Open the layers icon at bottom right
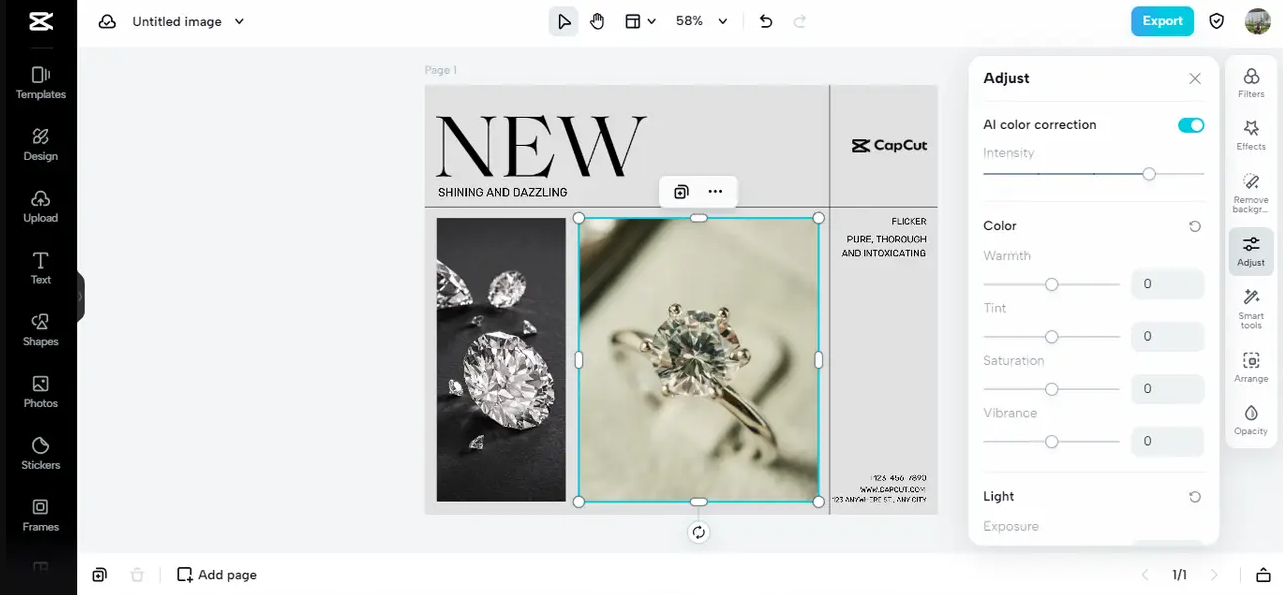Viewport: 1283px width, 595px height. [1264, 575]
